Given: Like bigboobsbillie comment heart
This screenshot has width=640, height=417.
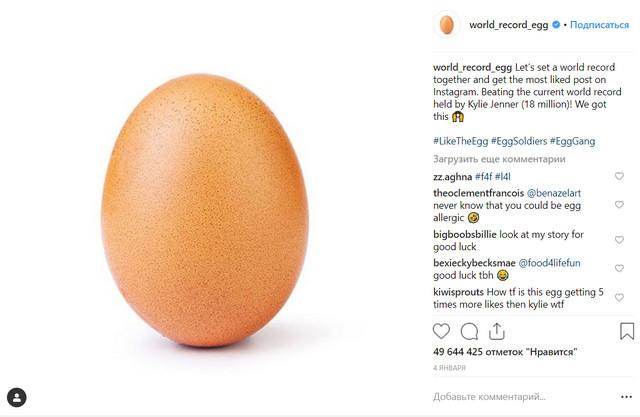Looking at the screenshot, I should (x=619, y=240).
